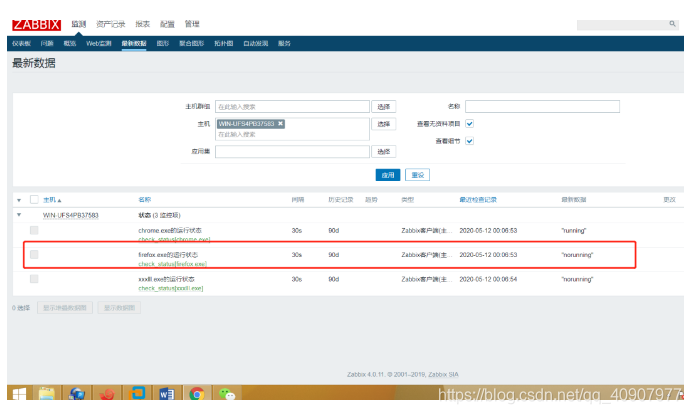The width and height of the screenshot is (692, 414).
Task: Click the 显示数据图 button
Action: point(120,308)
